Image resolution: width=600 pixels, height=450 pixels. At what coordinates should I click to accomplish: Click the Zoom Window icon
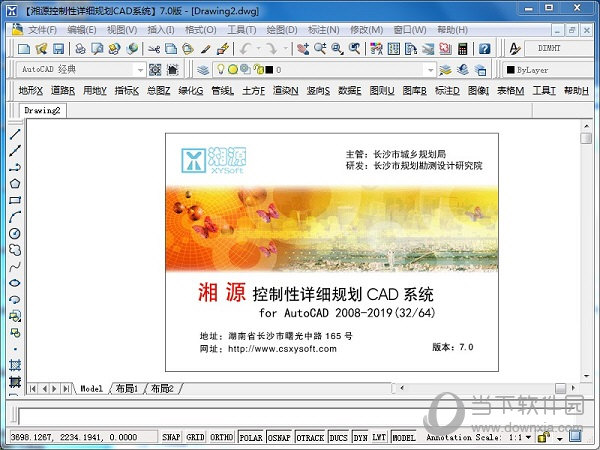(338, 49)
